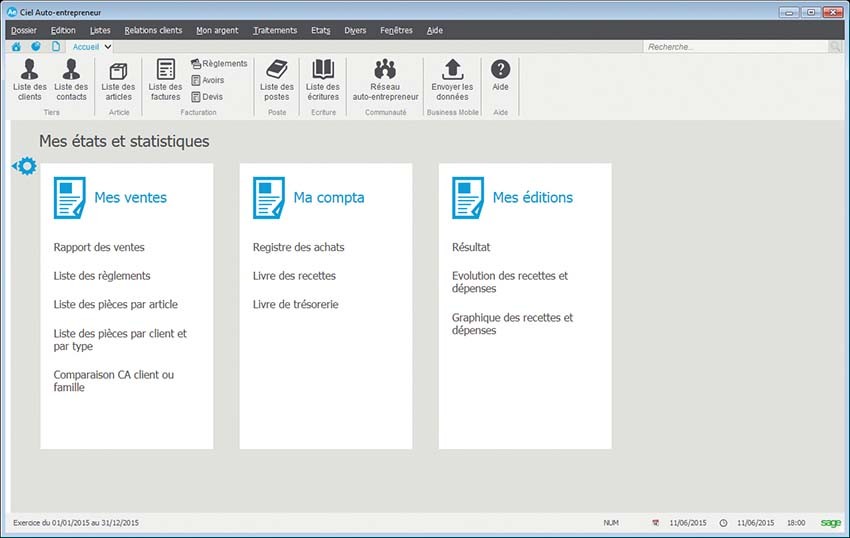Open the Aide menu in menu bar
The width and height of the screenshot is (850, 538).
coord(435,30)
